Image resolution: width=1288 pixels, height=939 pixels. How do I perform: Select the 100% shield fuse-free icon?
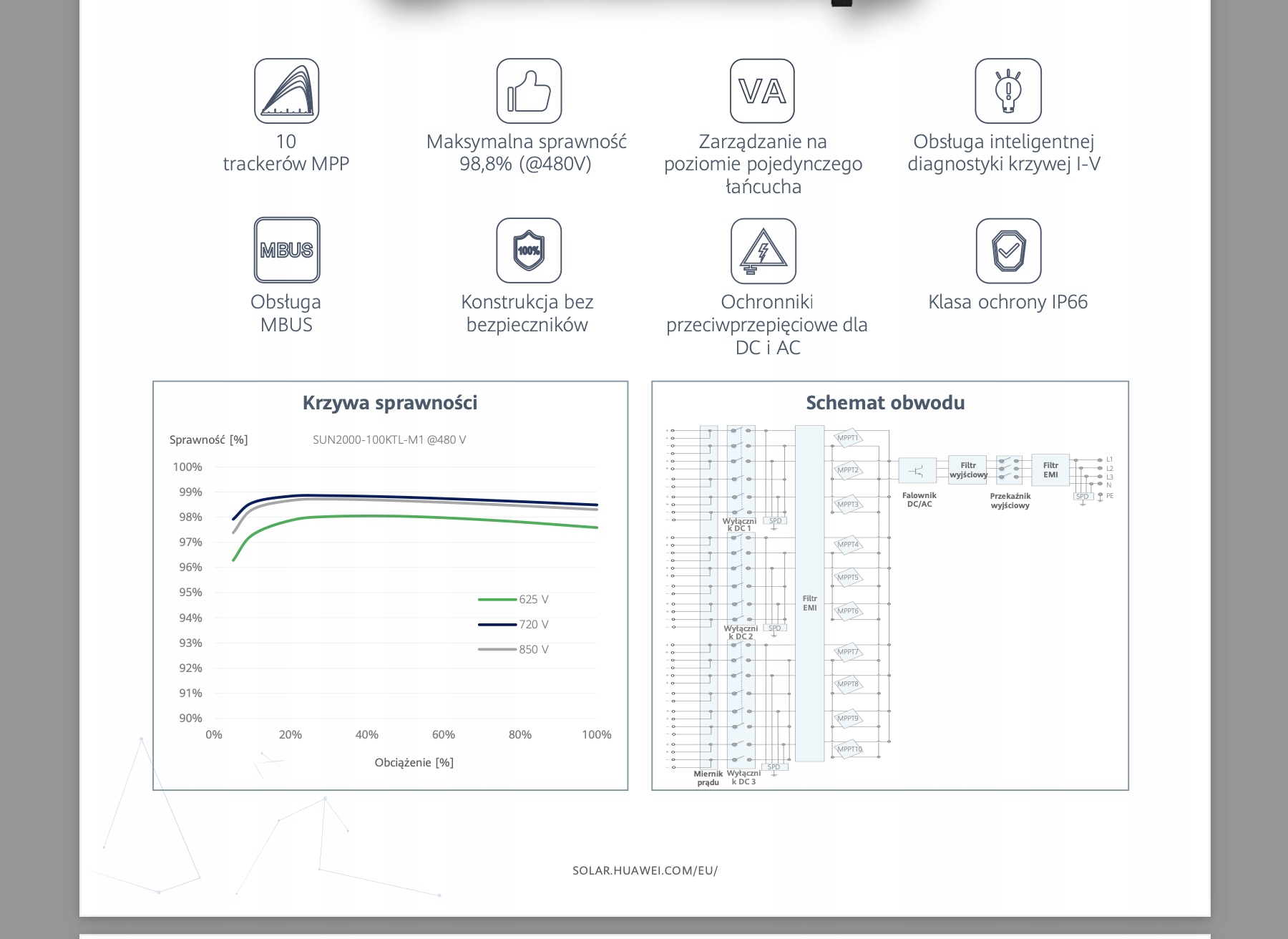click(x=529, y=250)
